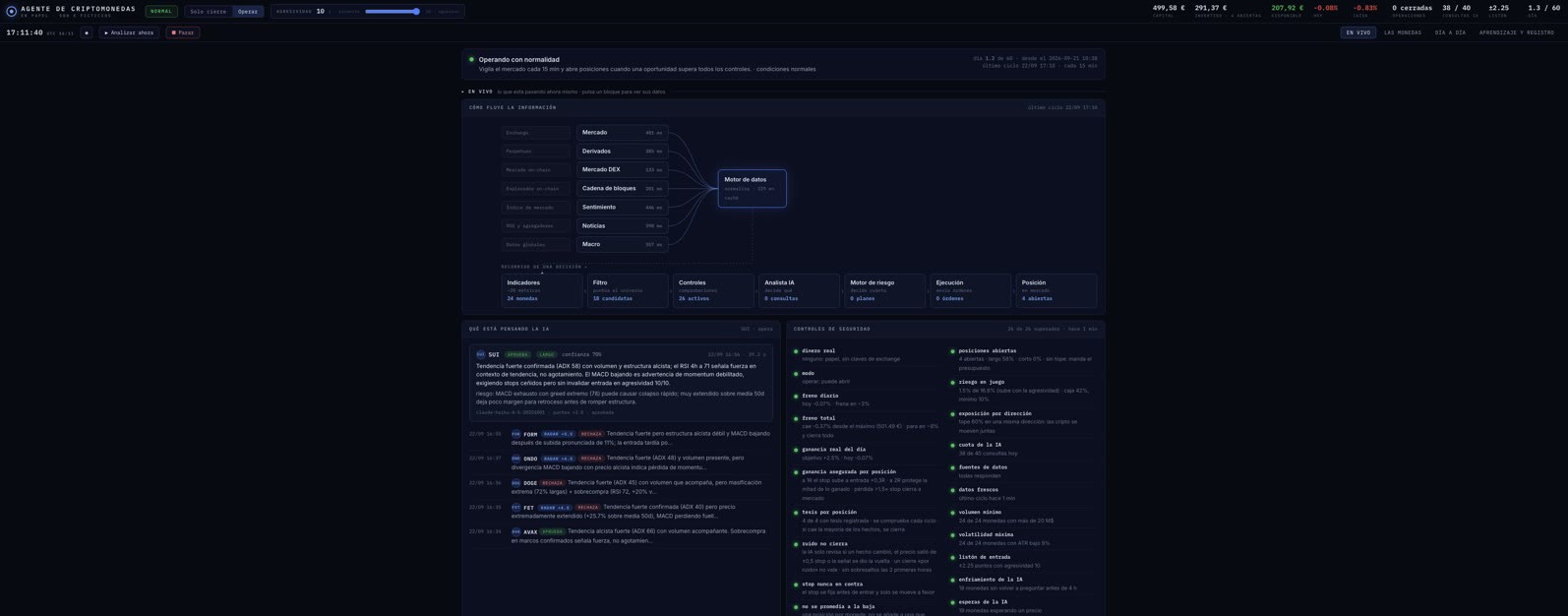Click the green dot beside 'freno diario'
The image size is (1568, 616).
point(796,397)
